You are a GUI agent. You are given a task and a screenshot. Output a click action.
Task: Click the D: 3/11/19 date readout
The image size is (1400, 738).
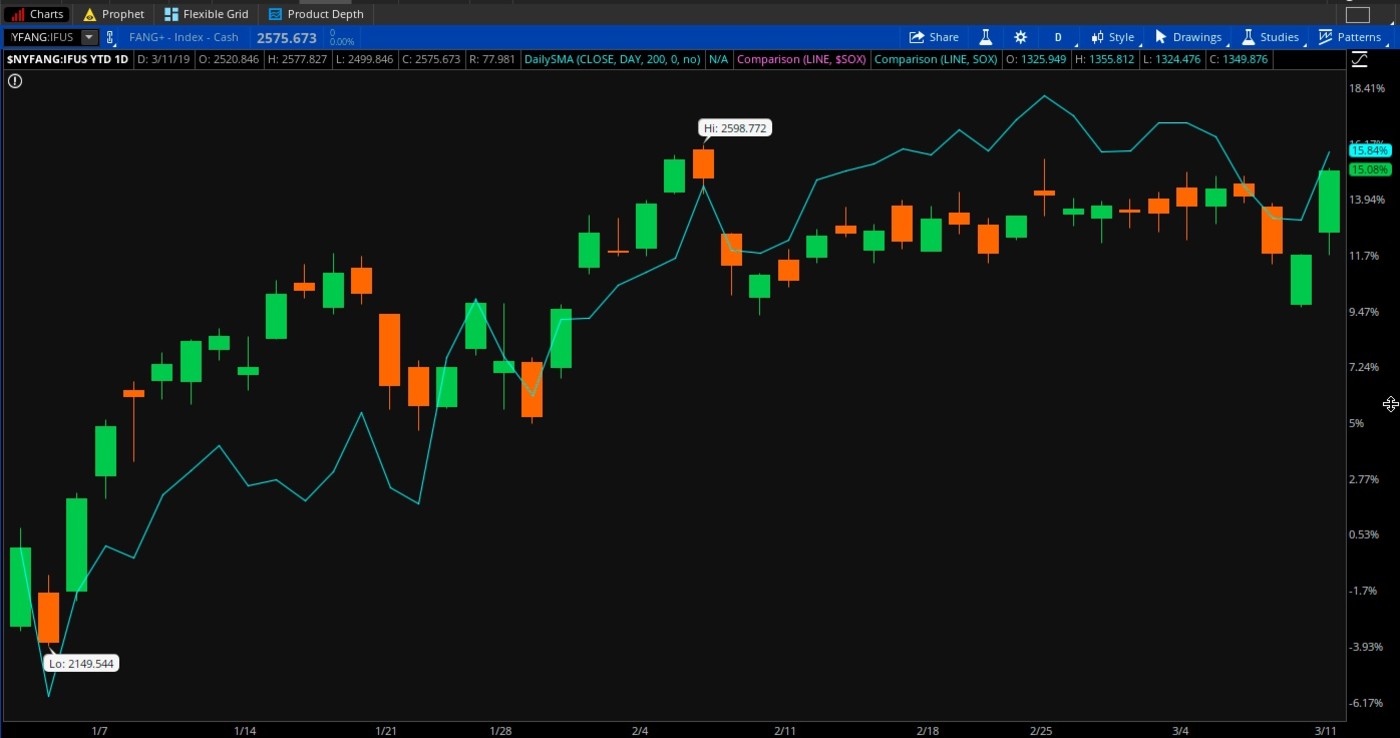163,59
